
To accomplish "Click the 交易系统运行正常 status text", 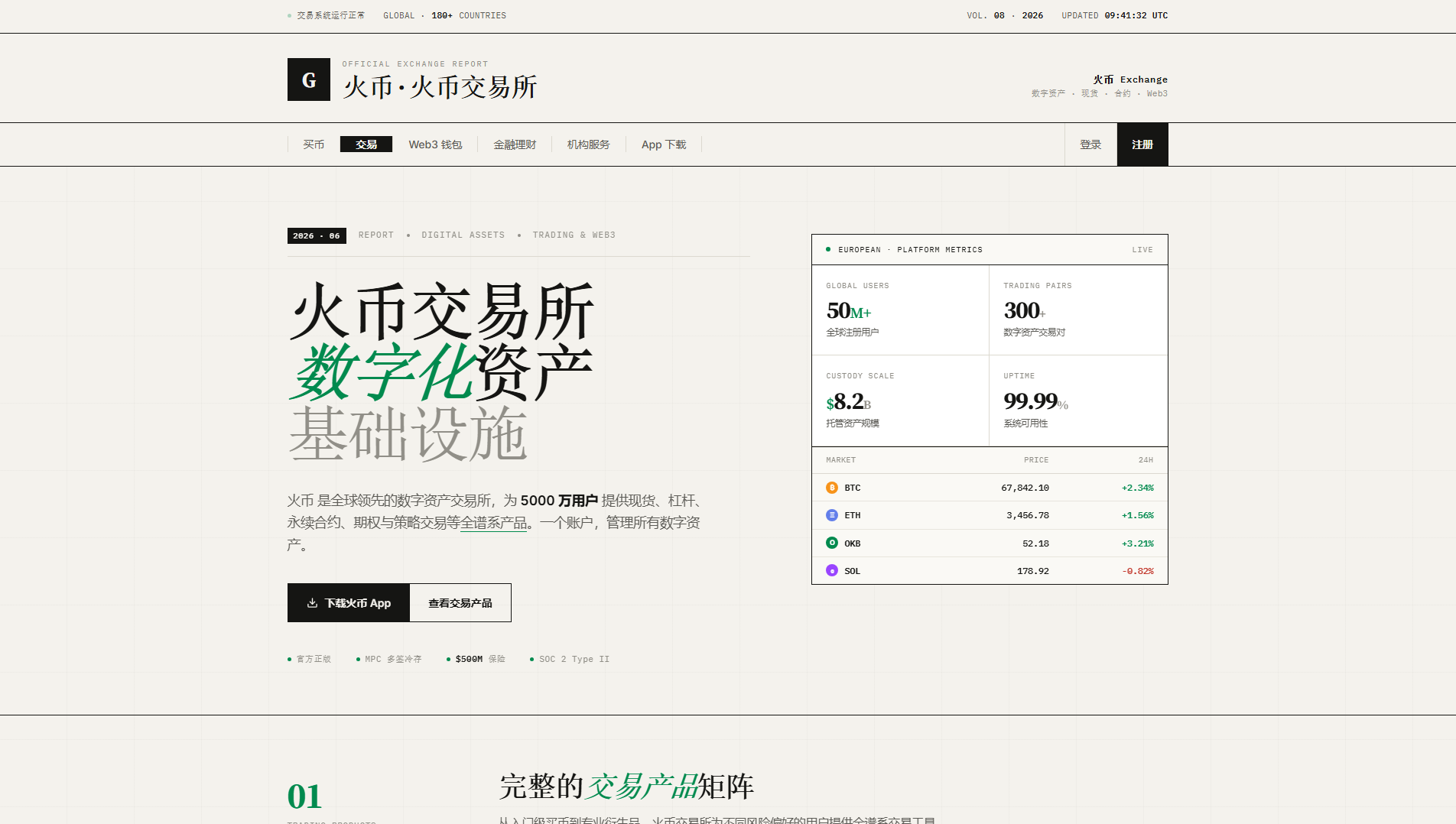I will pyautogui.click(x=331, y=15).
